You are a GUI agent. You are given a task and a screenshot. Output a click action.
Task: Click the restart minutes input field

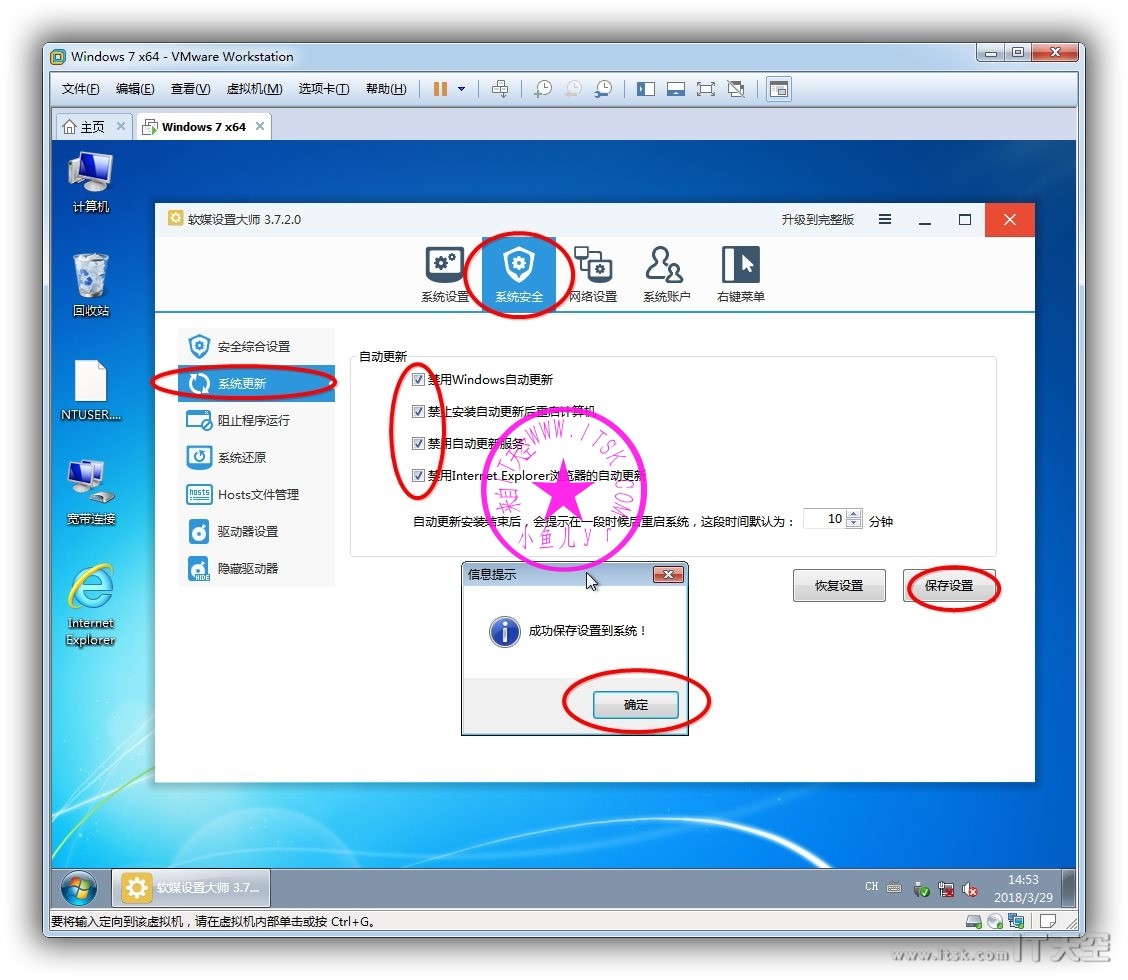(x=825, y=520)
